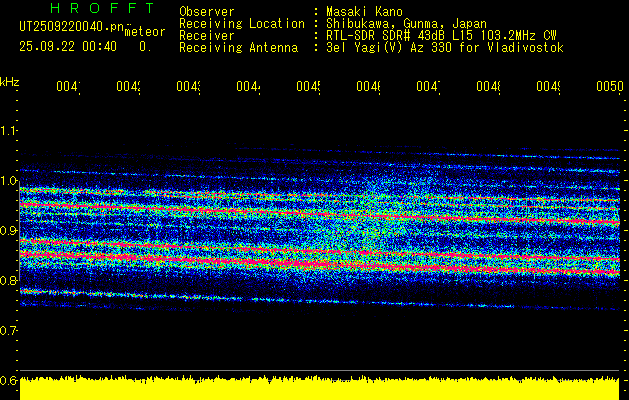Select the 3el Yagi antenna description

(444, 47)
